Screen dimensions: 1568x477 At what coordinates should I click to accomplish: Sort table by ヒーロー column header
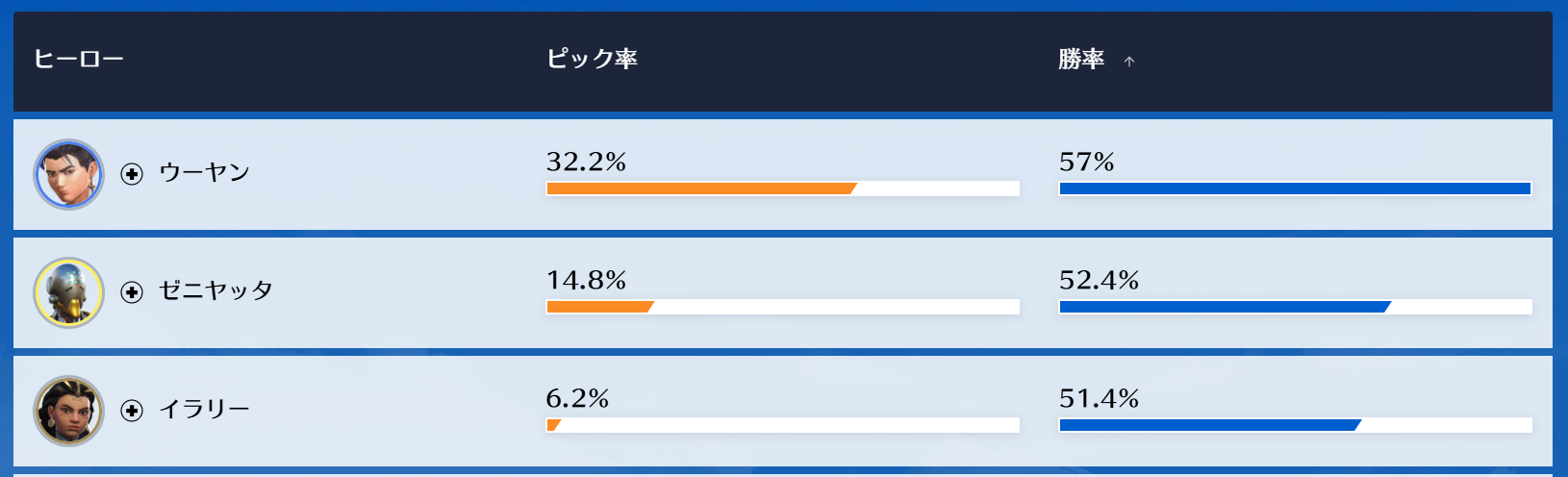[x=79, y=60]
